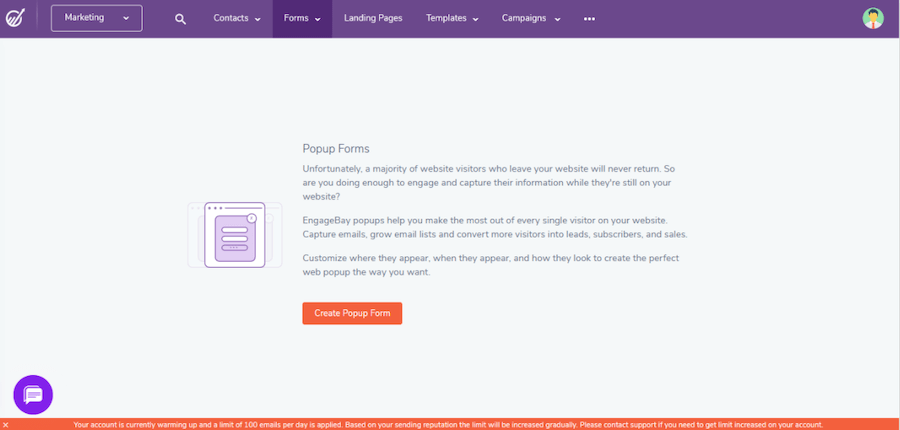Dismiss the orange warning banner with X
The height and width of the screenshot is (430, 900).
point(6,425)
